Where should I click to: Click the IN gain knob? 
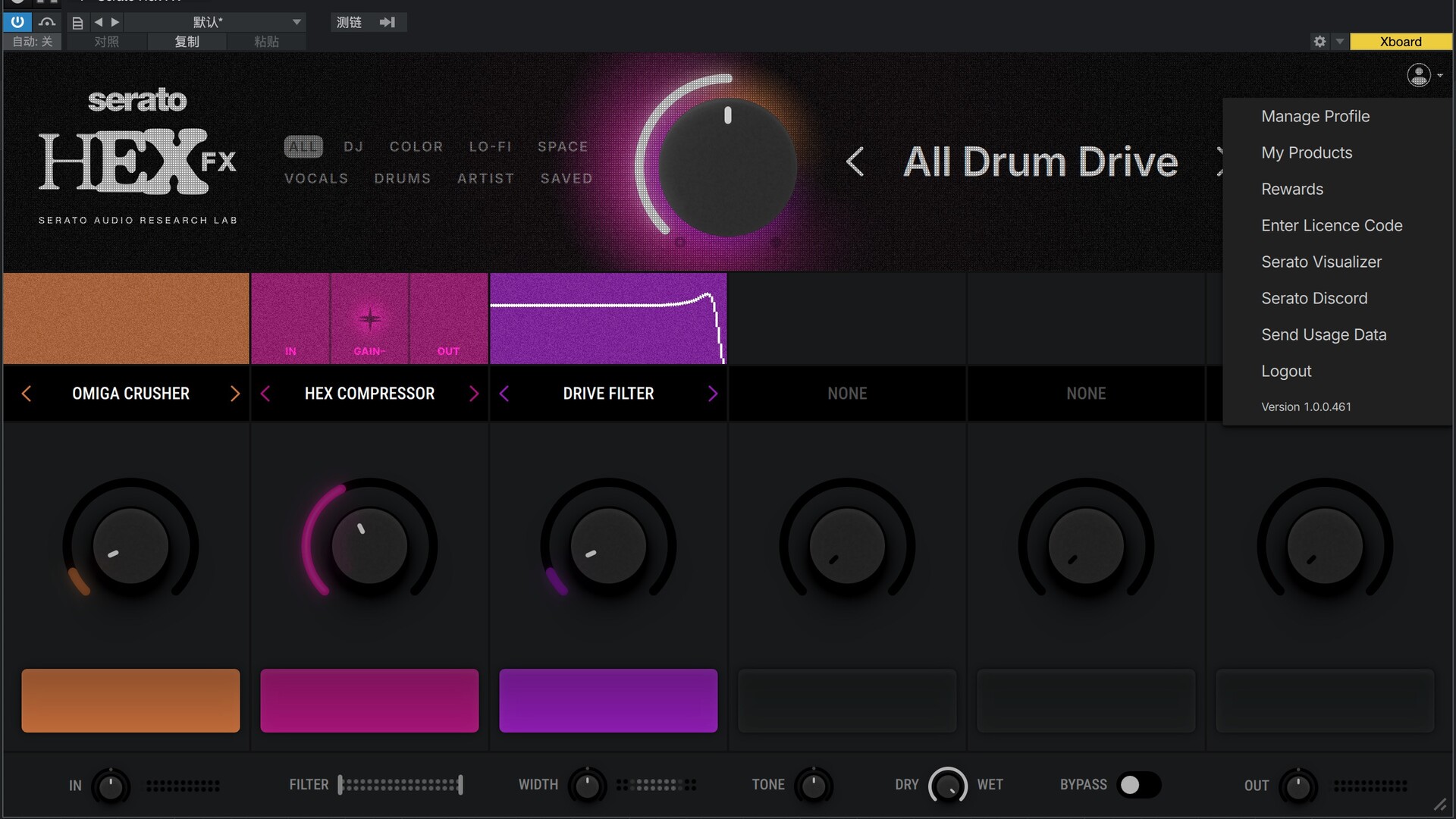[111, 786]
